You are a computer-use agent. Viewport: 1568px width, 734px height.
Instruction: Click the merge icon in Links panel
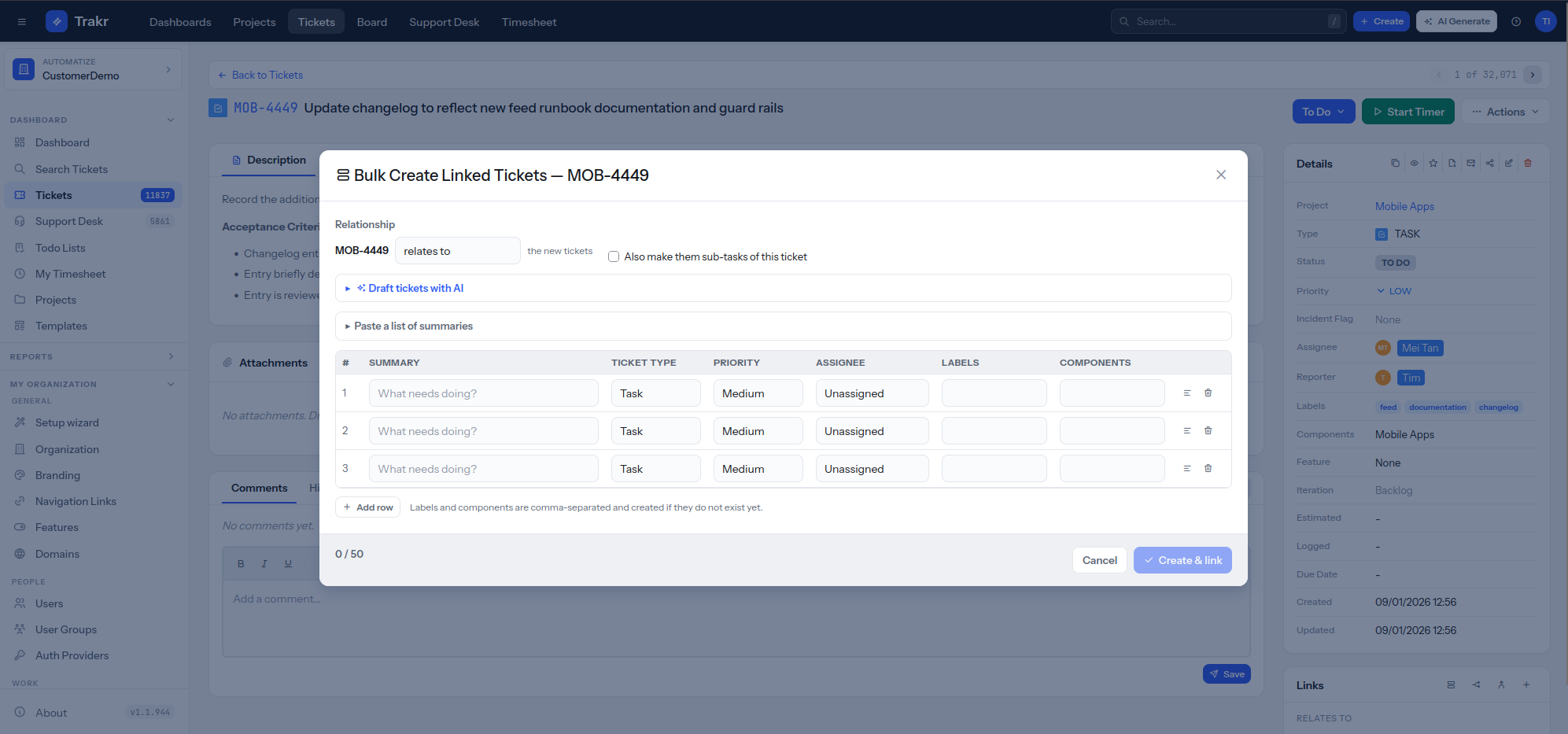(1501, 684)
